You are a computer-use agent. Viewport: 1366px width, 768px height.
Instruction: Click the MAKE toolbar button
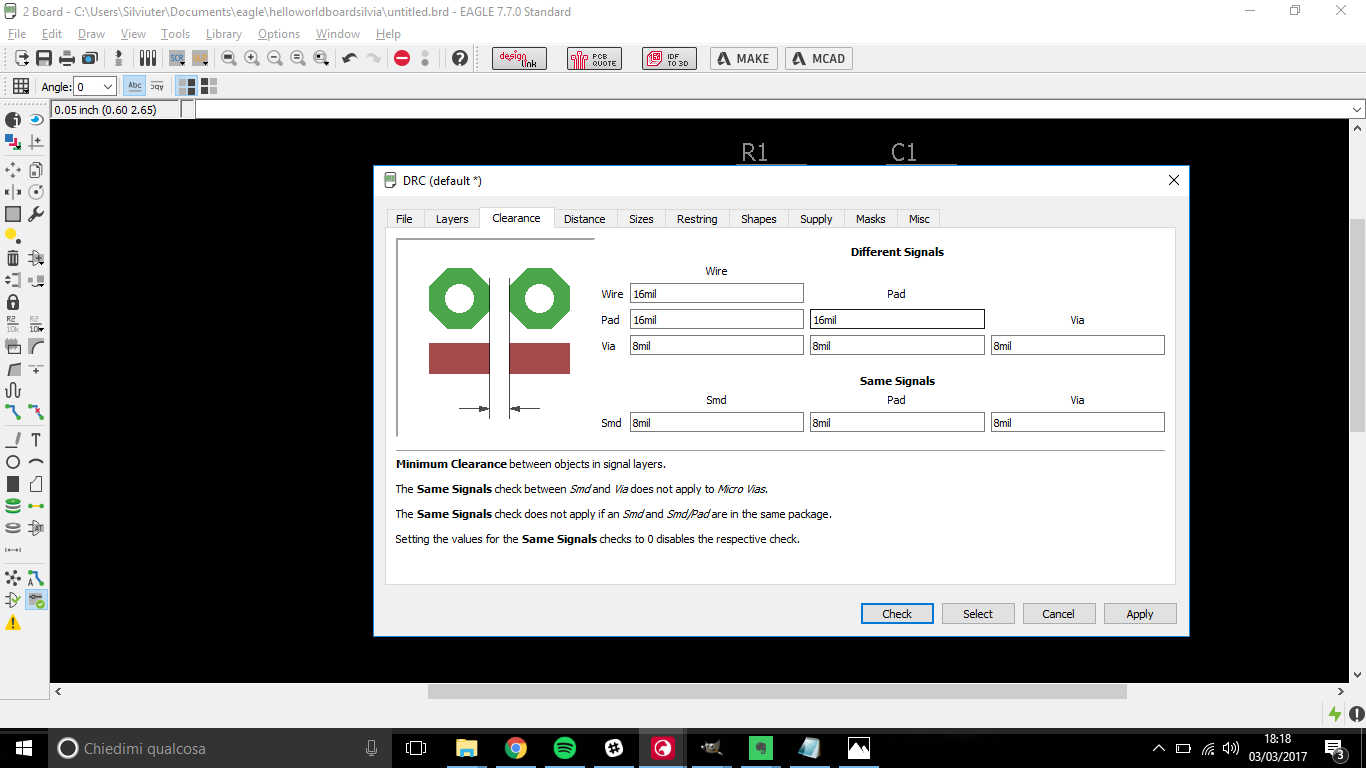pos(743,58)
